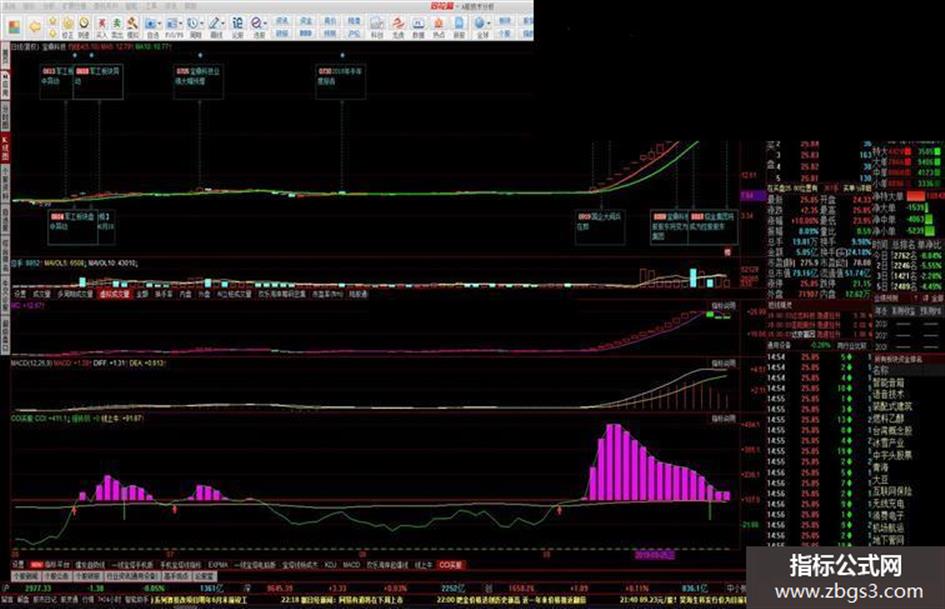945x609 pixels.
Task: Open the 论股 discussion icon
Action: [x=237, y=27]
